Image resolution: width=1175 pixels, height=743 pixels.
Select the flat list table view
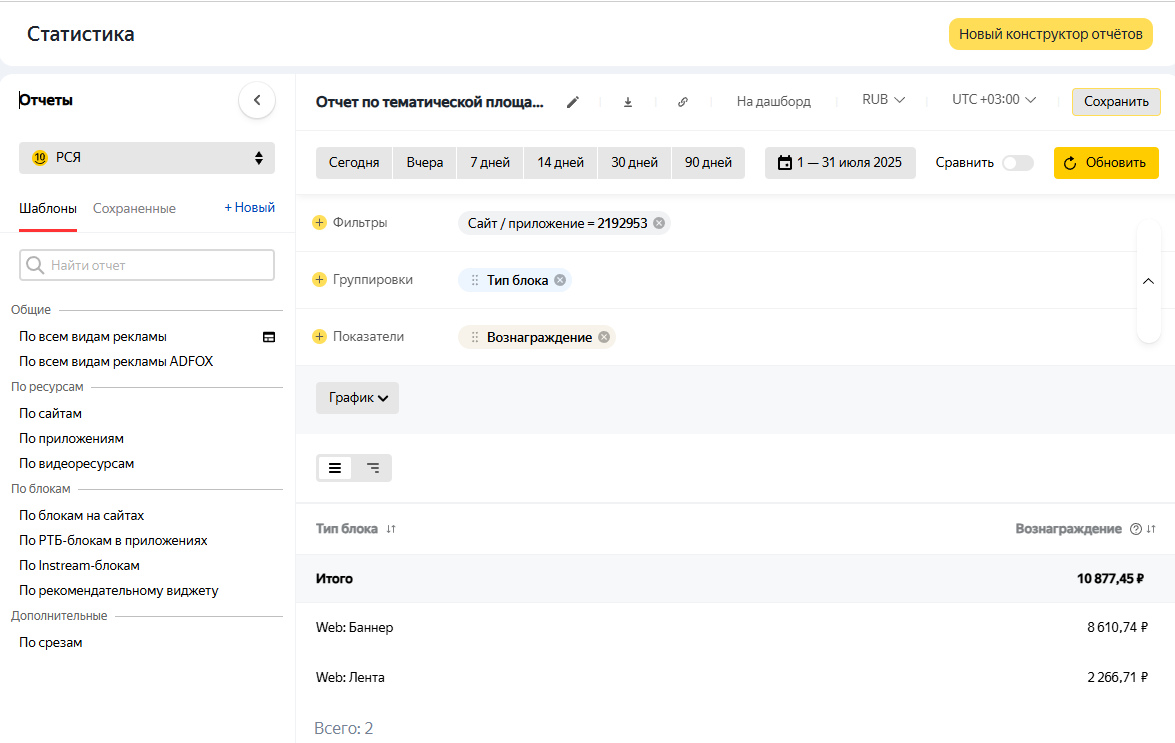tap(335, 468)
